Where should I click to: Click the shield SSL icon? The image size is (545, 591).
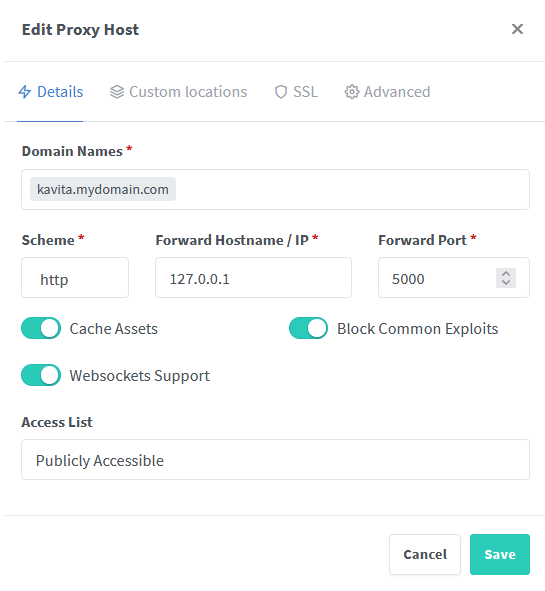coord(281,92)
